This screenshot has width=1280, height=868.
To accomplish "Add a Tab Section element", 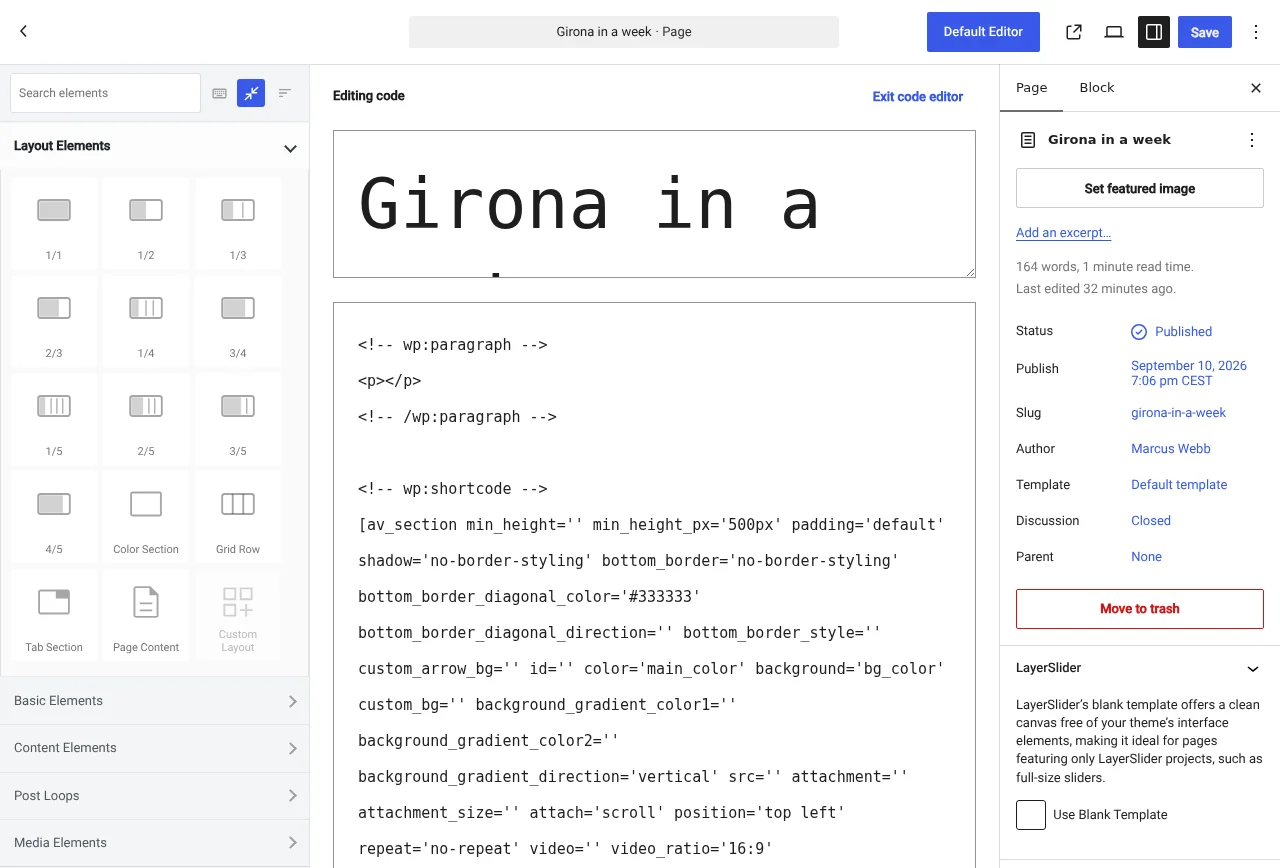I will point(54,616).
